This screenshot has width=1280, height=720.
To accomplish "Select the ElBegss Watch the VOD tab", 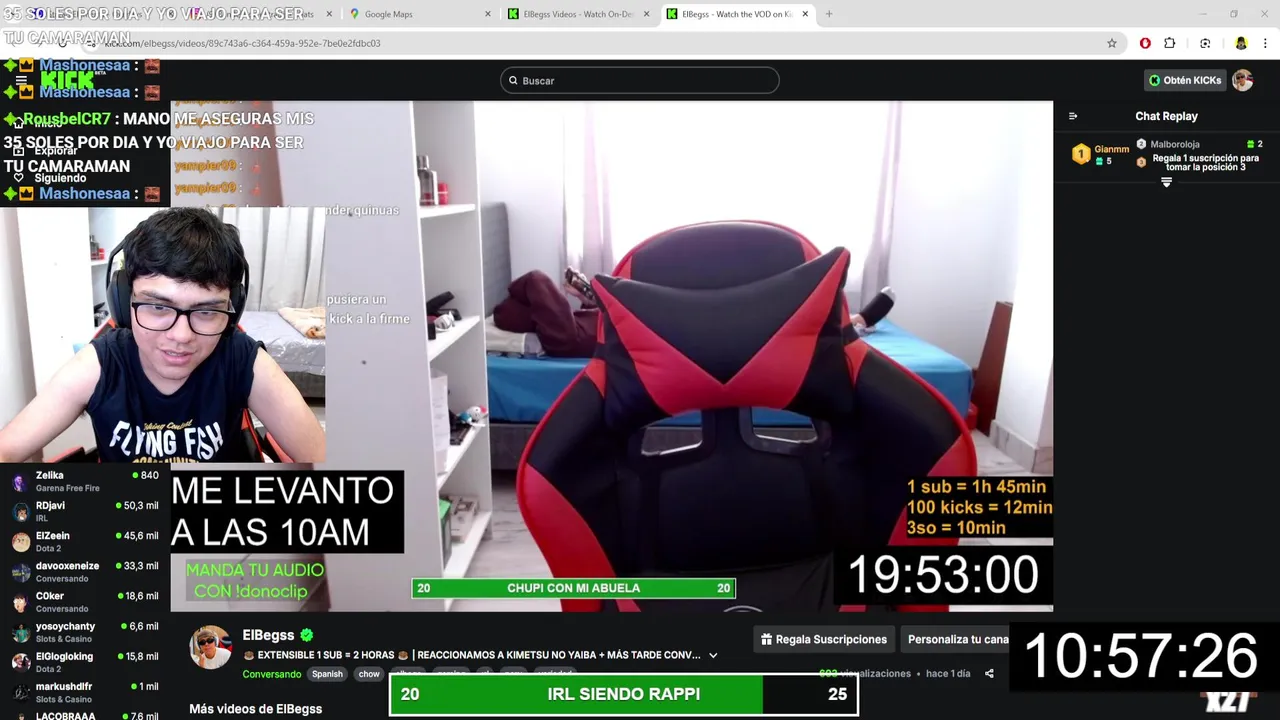I will [x=736, y=14].
